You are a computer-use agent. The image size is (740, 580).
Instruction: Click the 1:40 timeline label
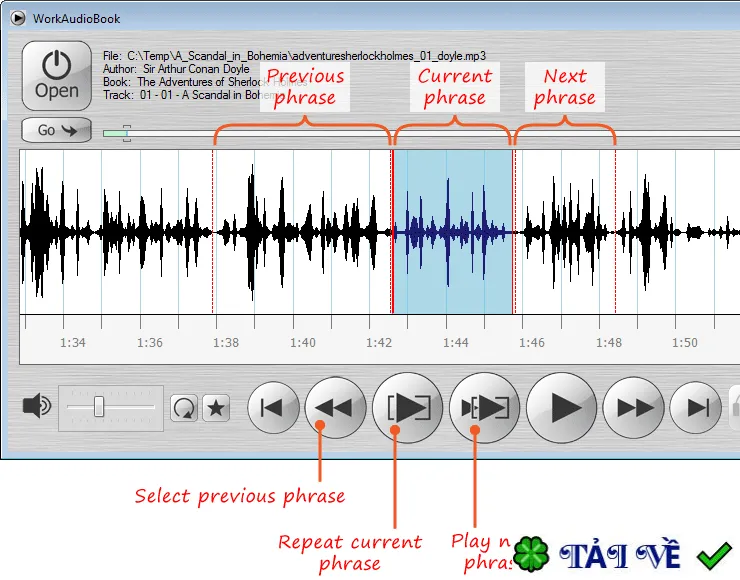coord(303,343)
